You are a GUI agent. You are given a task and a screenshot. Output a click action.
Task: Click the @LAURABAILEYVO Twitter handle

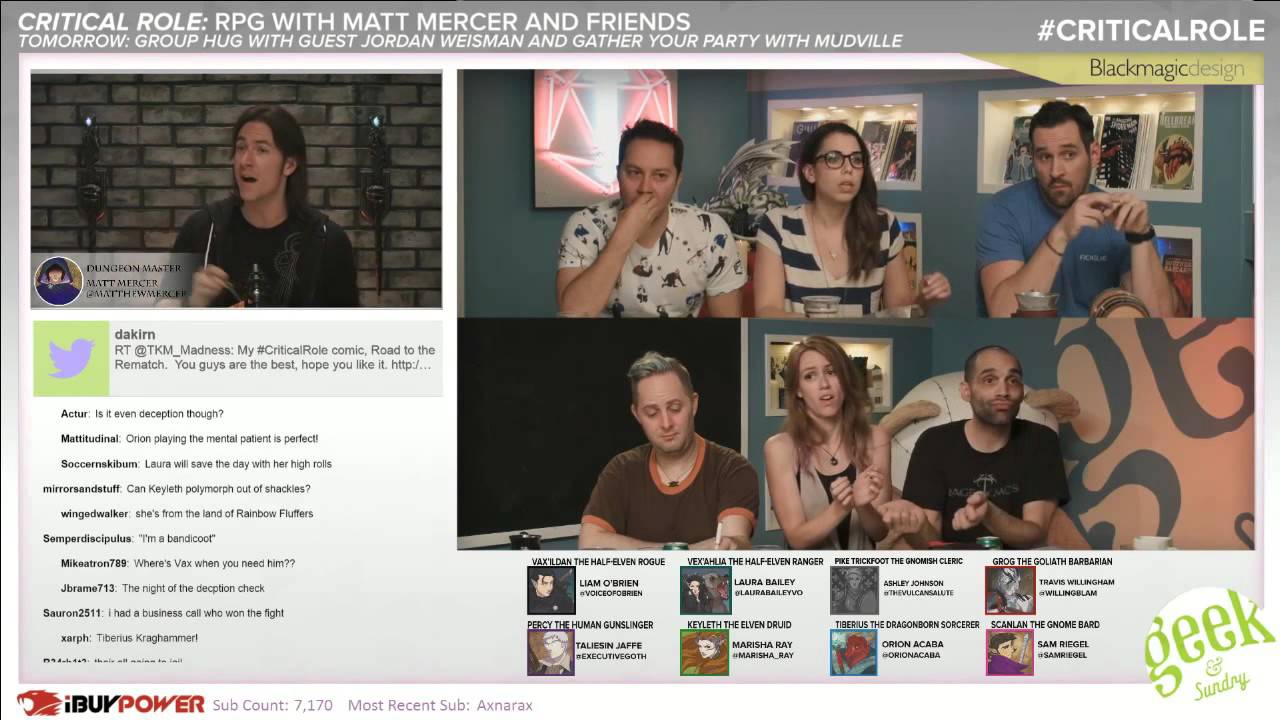tap(768, 593)
